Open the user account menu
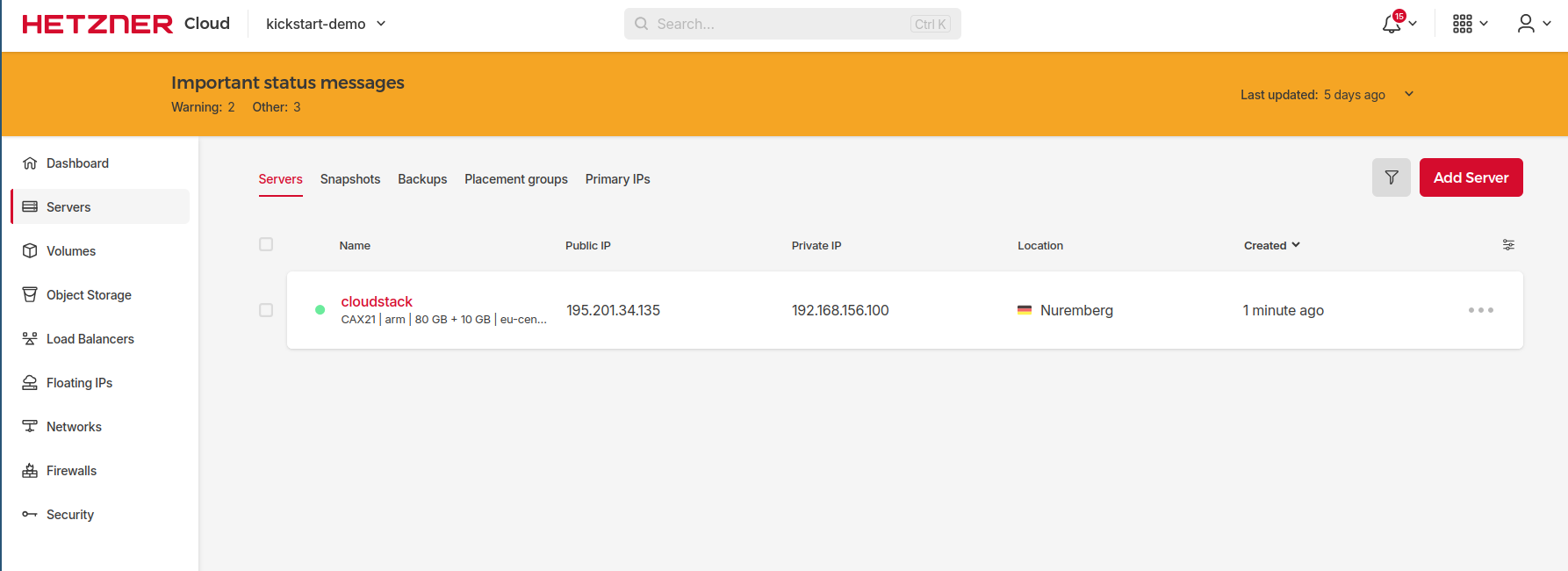The height and width of the screenshot is (571, 1568). pos(1527,24)
